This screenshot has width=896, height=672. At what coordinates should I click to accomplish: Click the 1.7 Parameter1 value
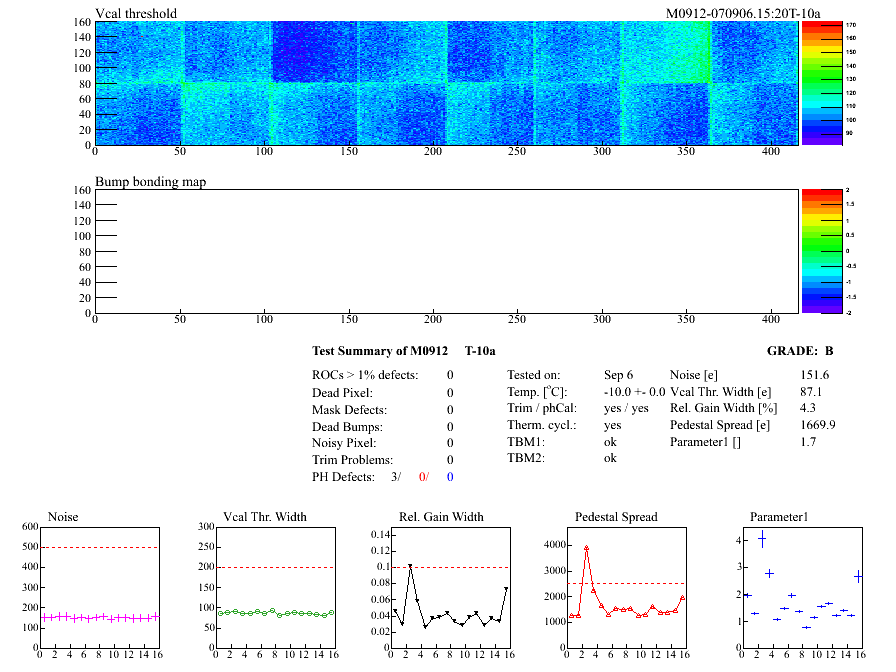click(808, 442)
